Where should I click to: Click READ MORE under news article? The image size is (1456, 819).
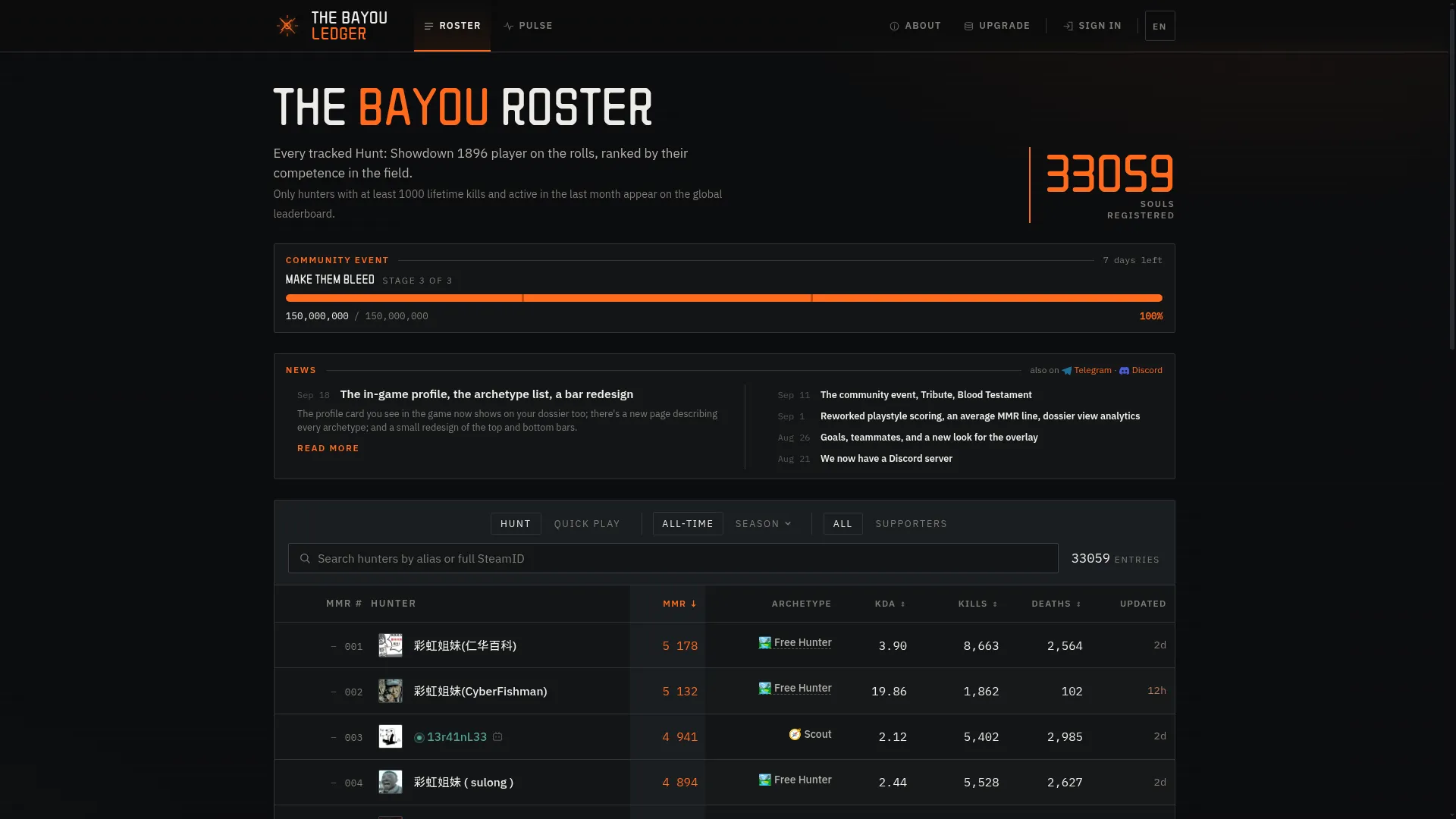tap(328, 449)
